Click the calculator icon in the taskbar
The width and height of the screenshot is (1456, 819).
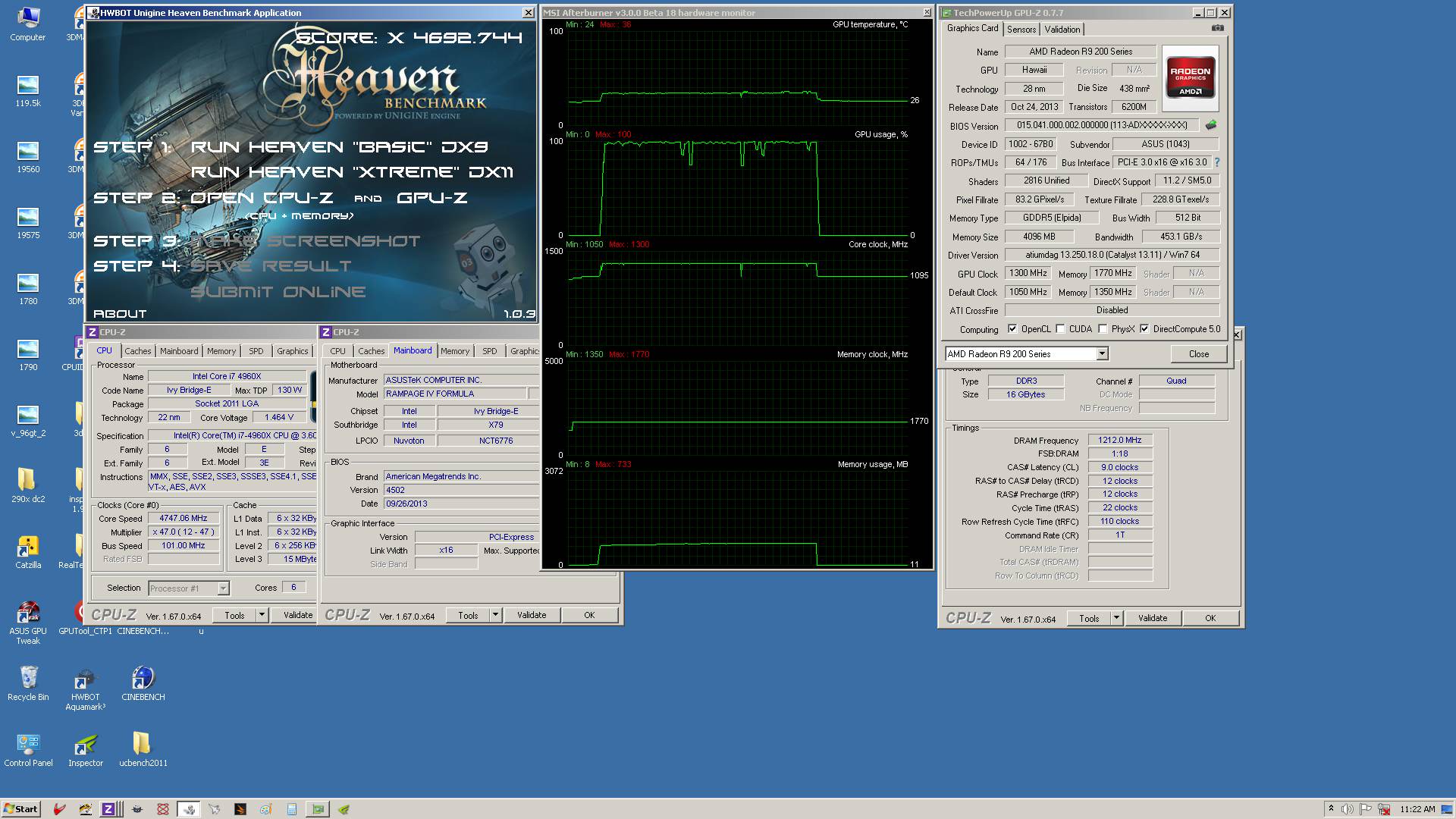click(292, 809)
